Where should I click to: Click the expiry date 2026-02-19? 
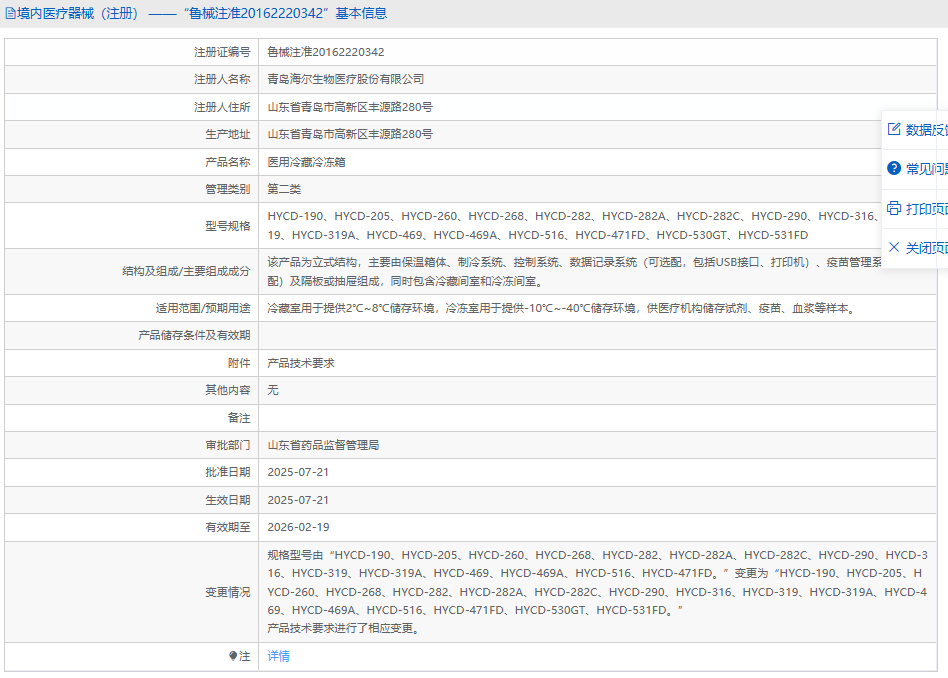click(298, 527)
